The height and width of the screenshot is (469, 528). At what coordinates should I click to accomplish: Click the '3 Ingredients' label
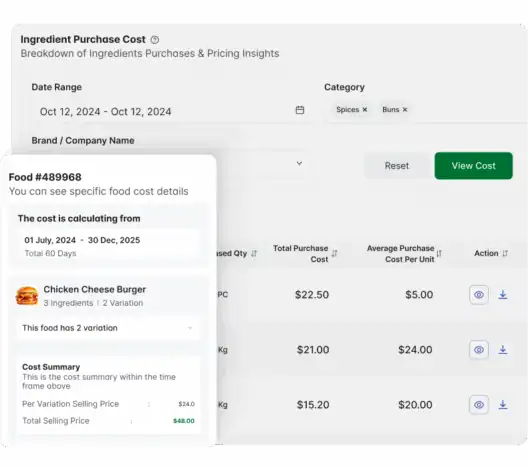click(68, 303)
